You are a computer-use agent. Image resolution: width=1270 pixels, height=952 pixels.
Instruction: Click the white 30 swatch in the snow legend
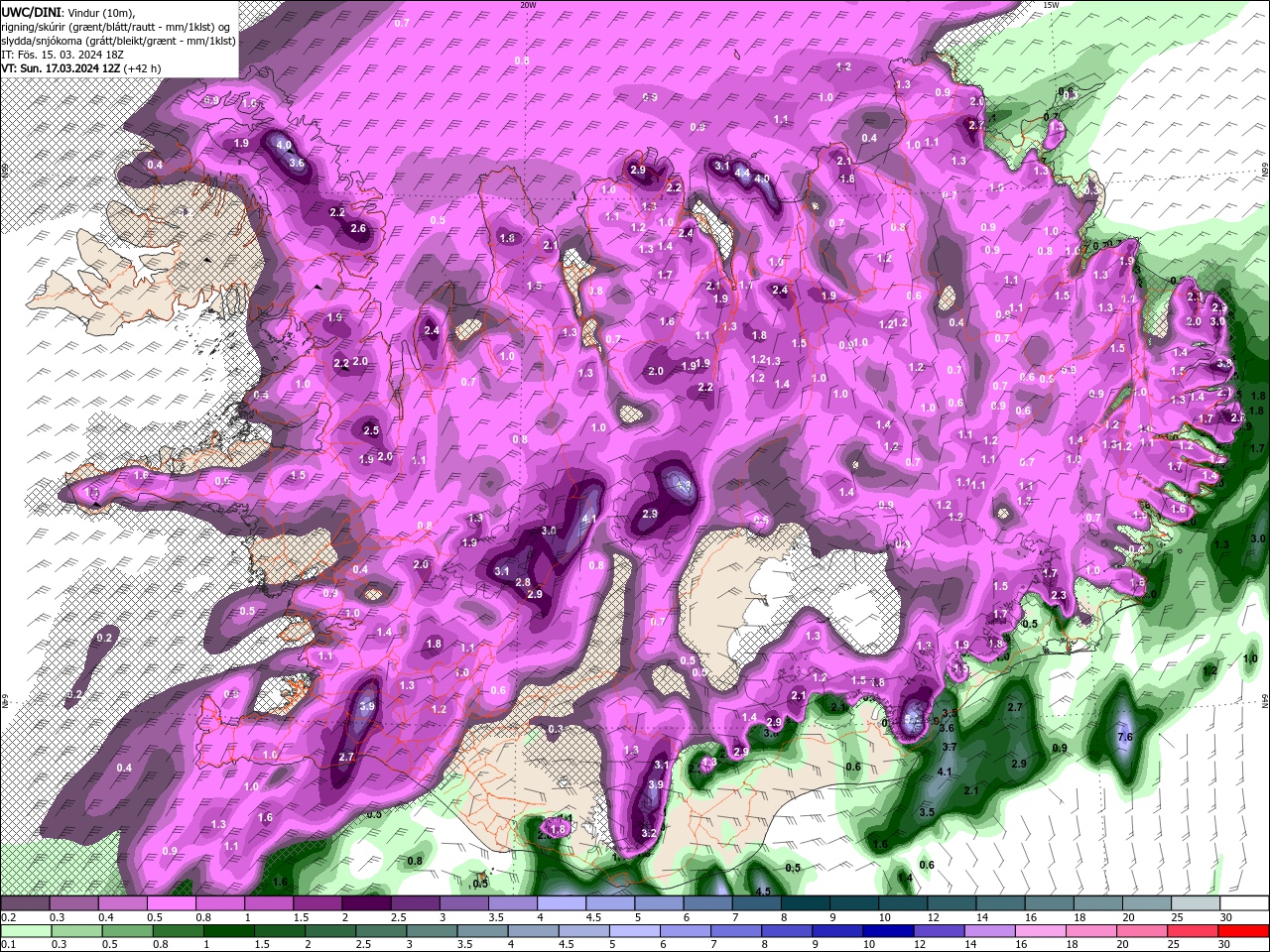(1244, 903)
